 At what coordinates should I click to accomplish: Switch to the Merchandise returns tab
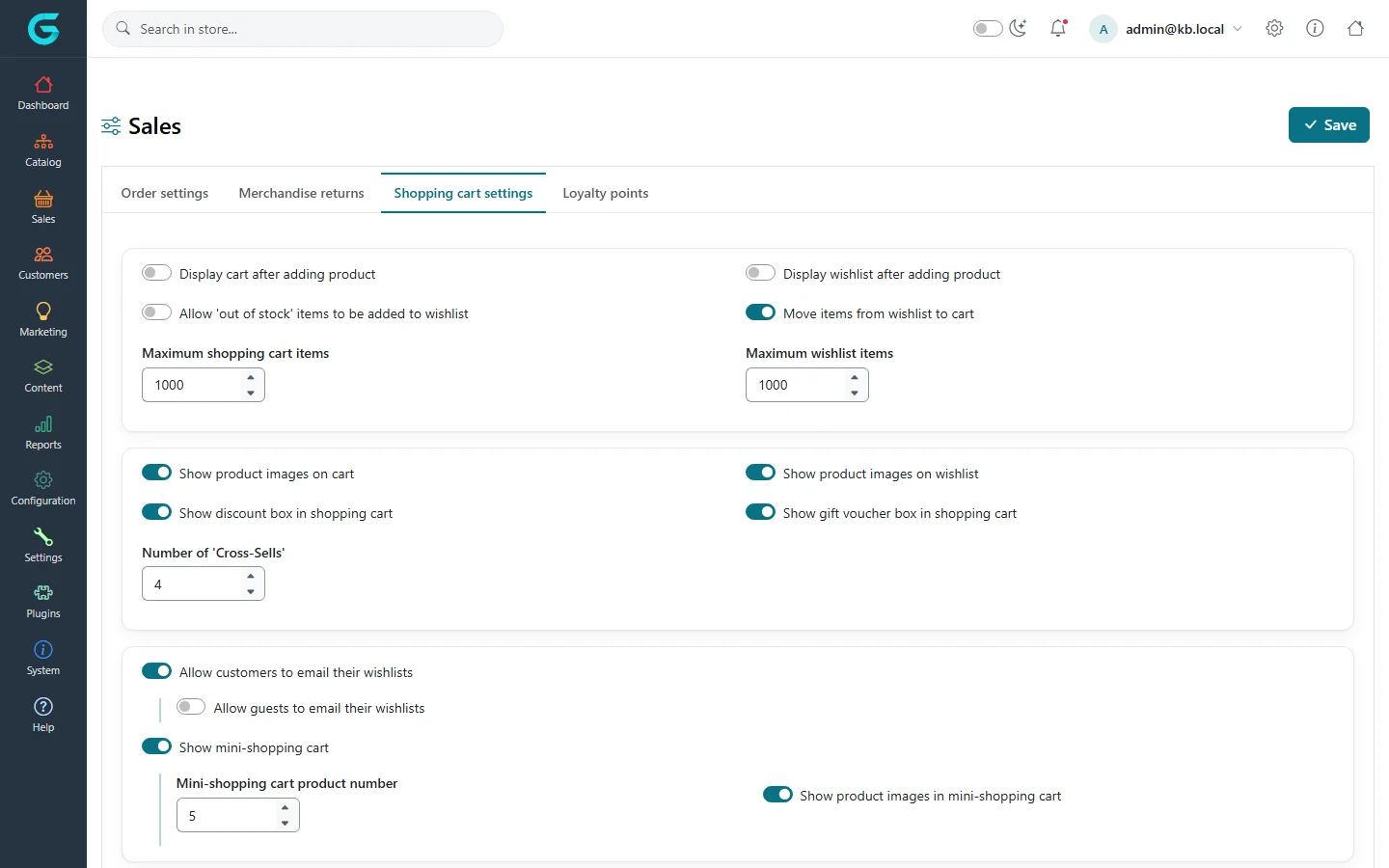302,193
